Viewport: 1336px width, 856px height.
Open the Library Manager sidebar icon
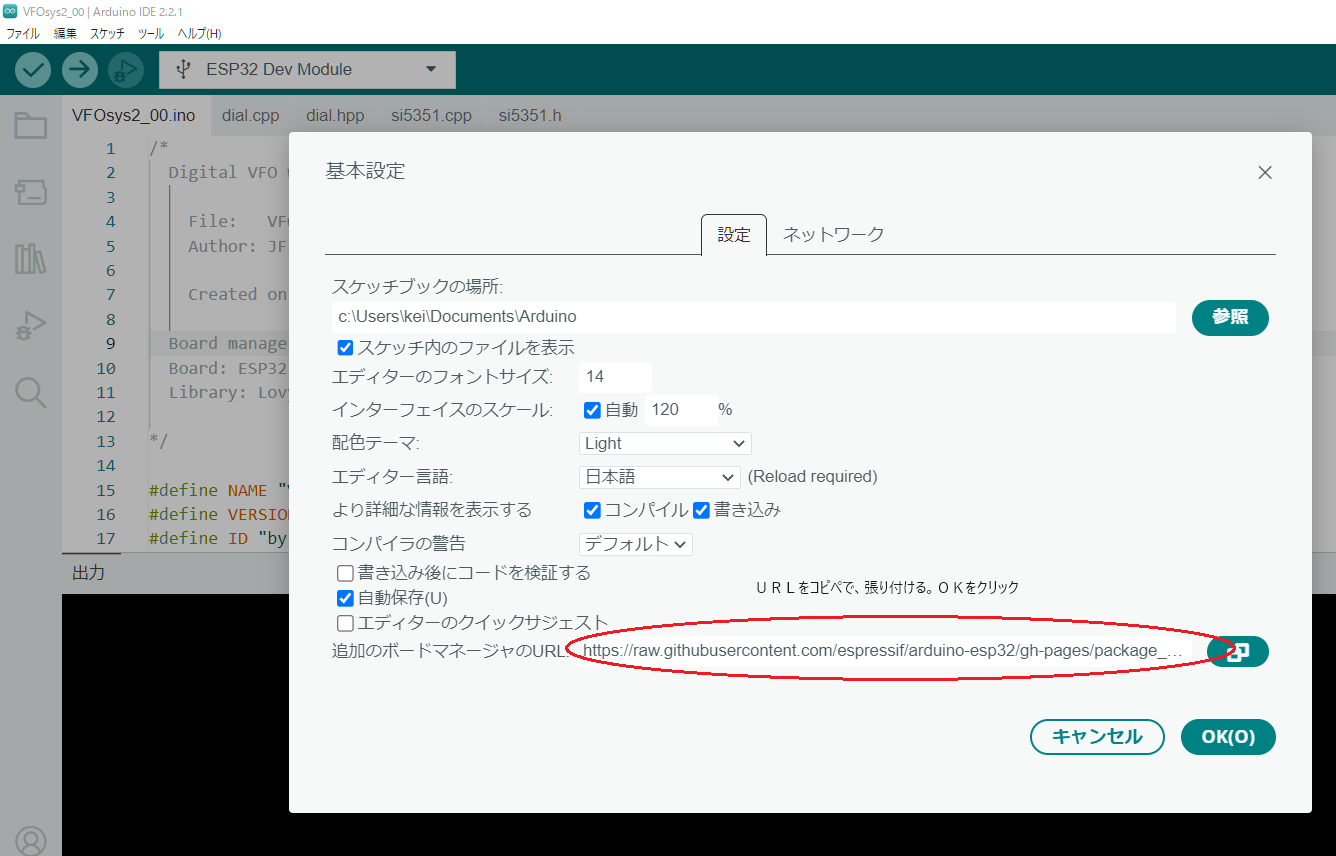click(30, 259)
